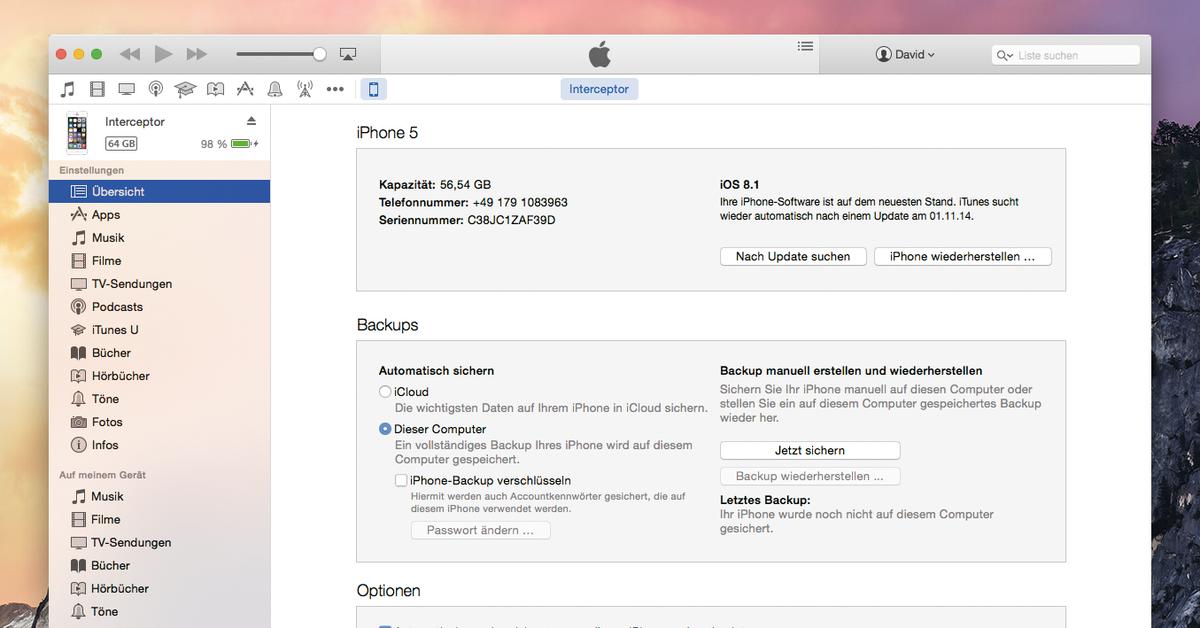Viewport: 1200px width, 628px height.
Task: Click the rewind playback button
Action: click(130, 54)
